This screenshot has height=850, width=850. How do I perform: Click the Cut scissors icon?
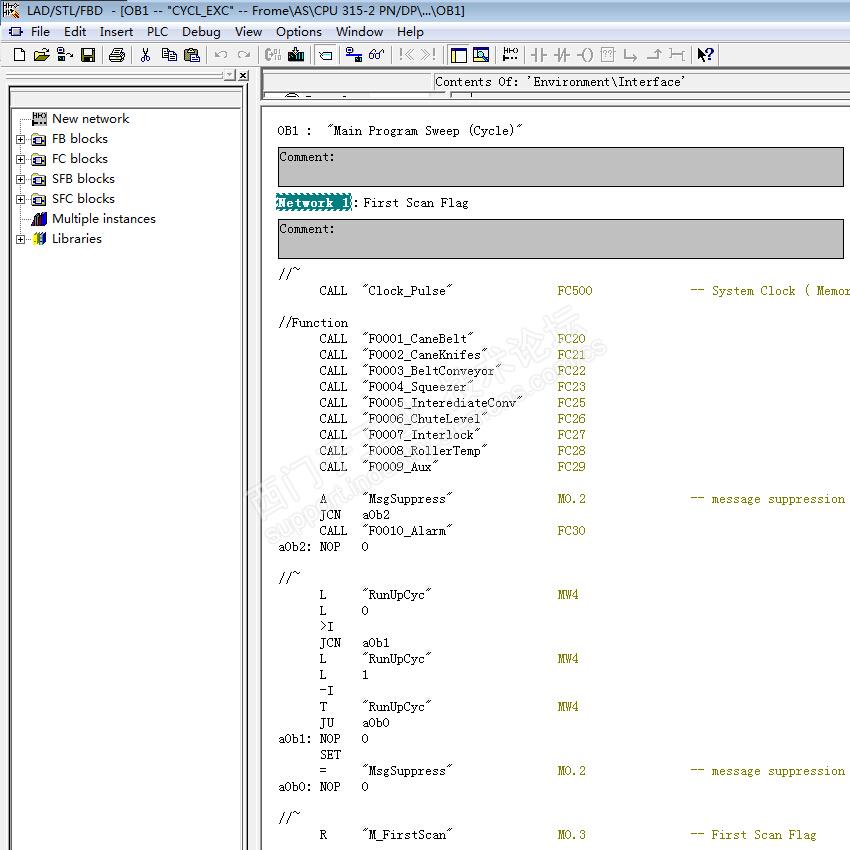tap(145, 55)
